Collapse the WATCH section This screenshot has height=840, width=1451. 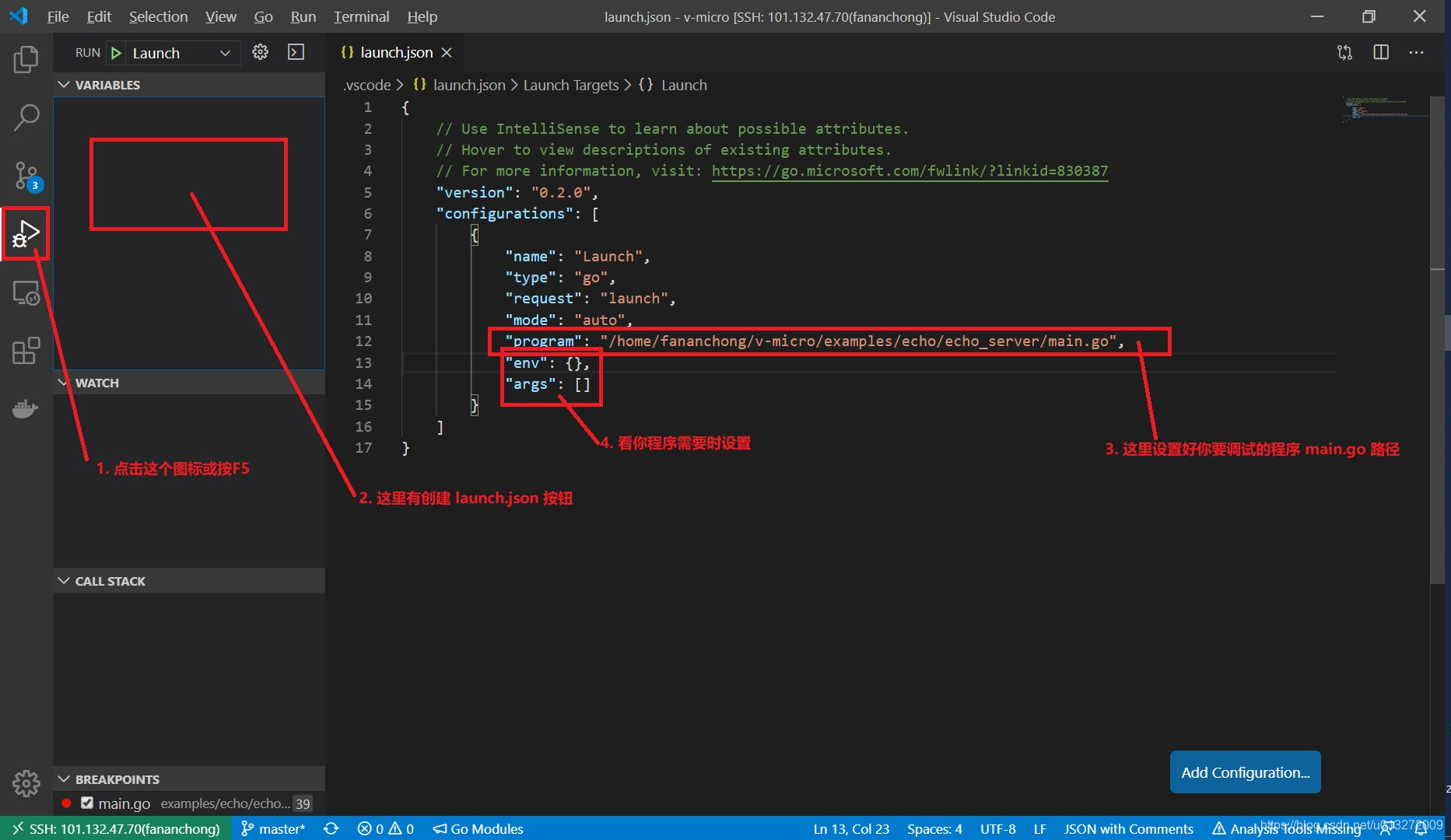(x=189, y=383)
